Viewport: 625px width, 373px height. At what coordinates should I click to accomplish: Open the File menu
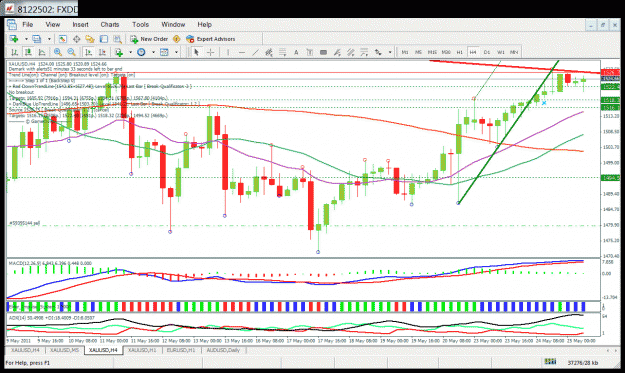point(28,25)
